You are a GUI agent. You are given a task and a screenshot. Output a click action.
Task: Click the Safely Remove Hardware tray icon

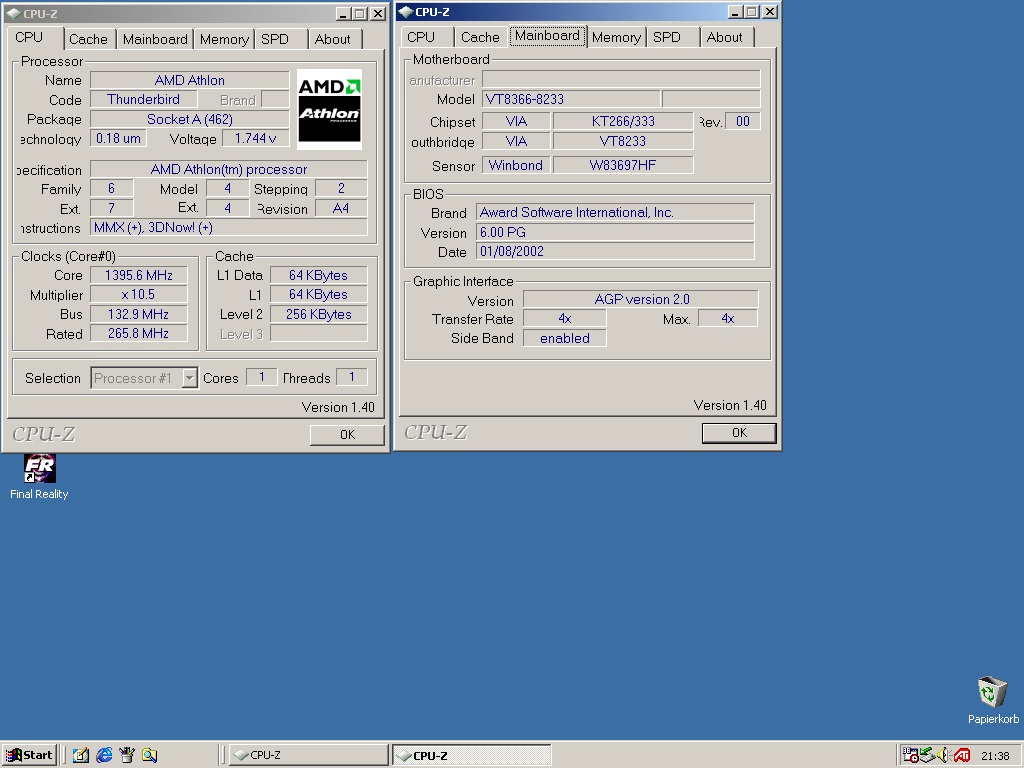click(927, 755)
